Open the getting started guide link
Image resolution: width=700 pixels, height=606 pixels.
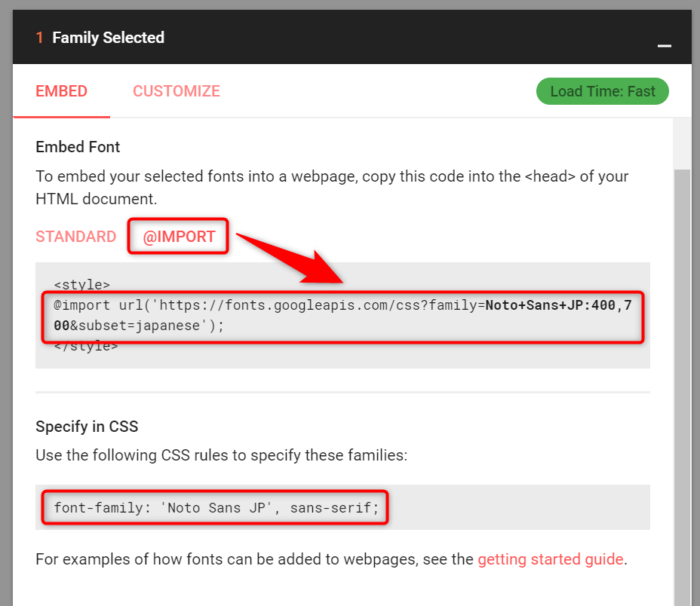[551, 559]
